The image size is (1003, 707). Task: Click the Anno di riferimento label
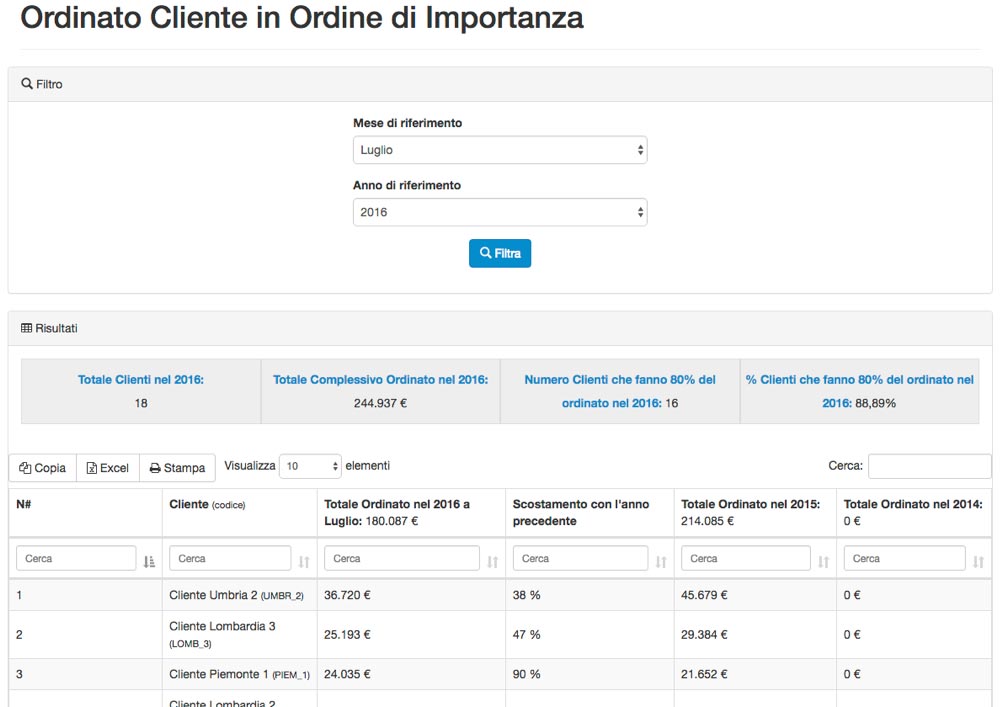(x=407, y=185)
